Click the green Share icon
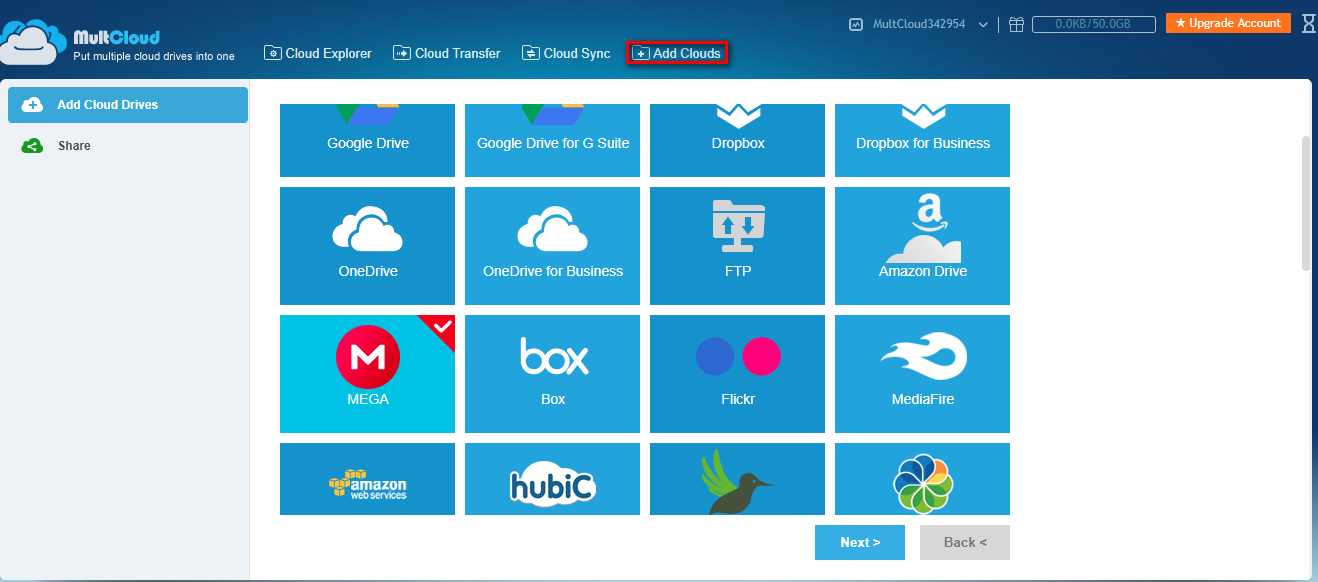The width and height of the screenshot is (1318, 582). pyautogui.click(x=32, y=146)
